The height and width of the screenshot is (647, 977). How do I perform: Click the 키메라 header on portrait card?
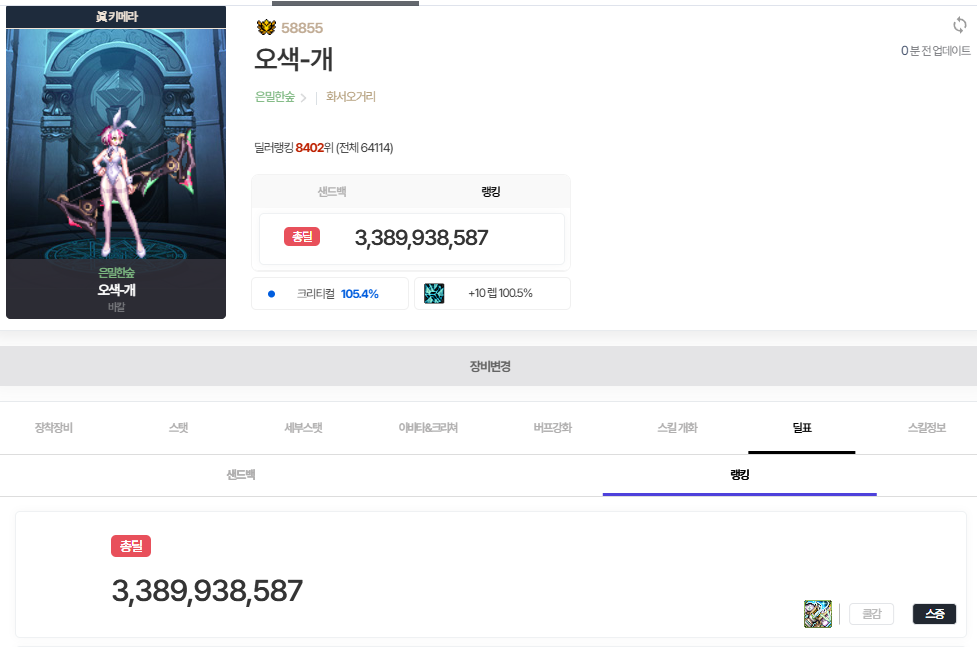tap(117, 16)
